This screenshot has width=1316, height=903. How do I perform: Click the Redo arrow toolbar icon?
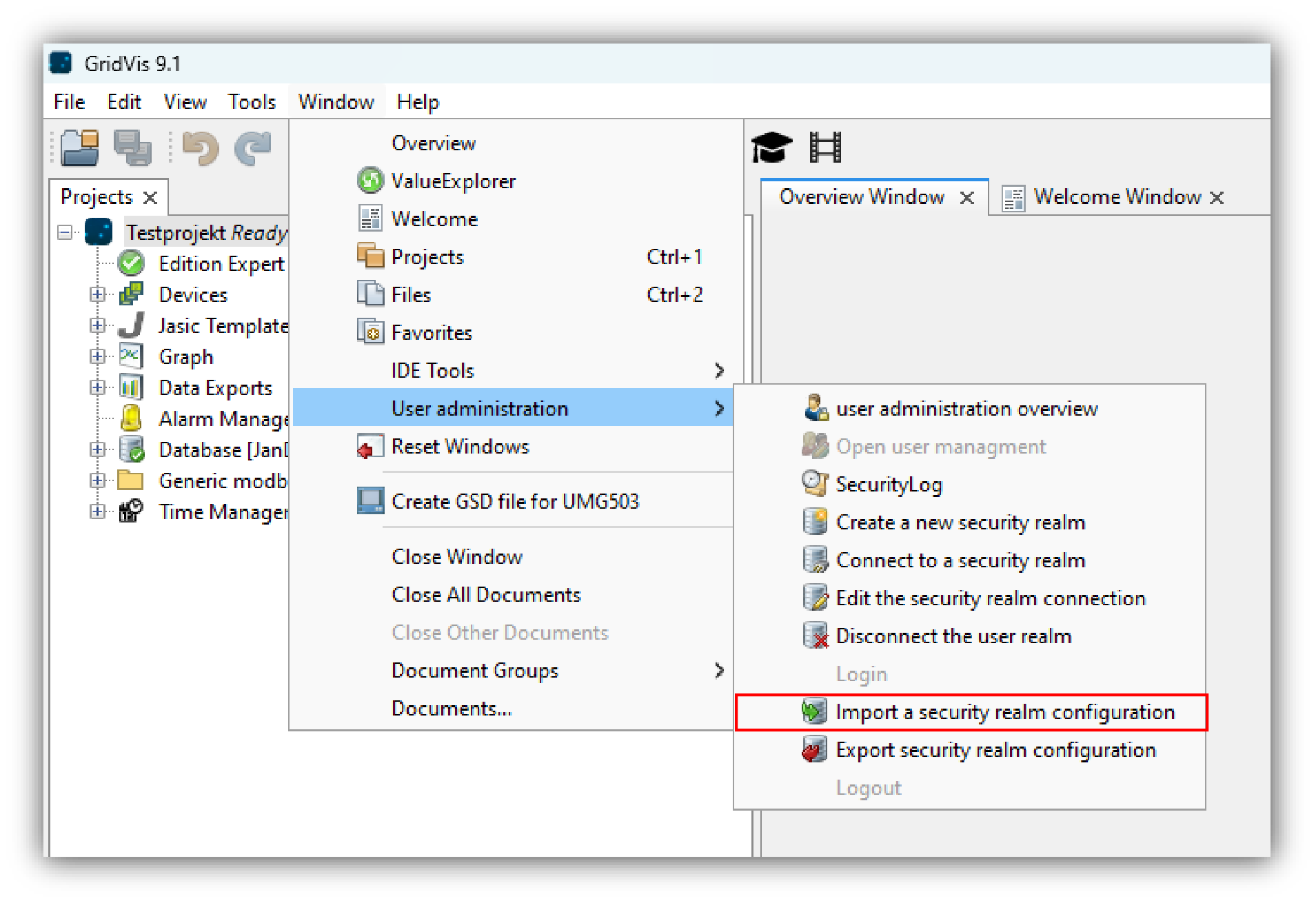(x=252, y=148)
